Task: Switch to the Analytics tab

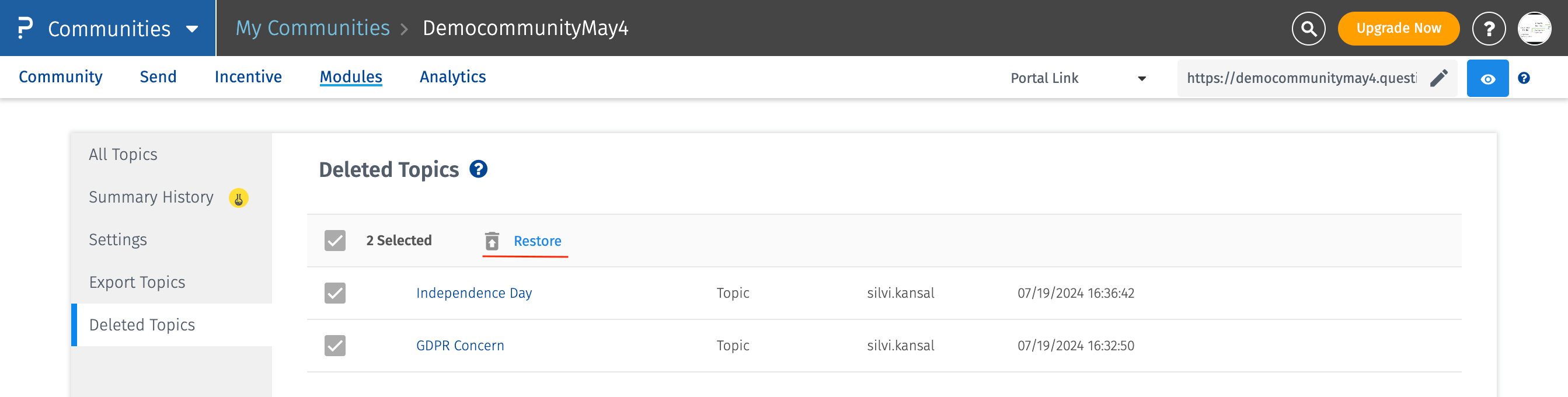Action: point(452,76)
